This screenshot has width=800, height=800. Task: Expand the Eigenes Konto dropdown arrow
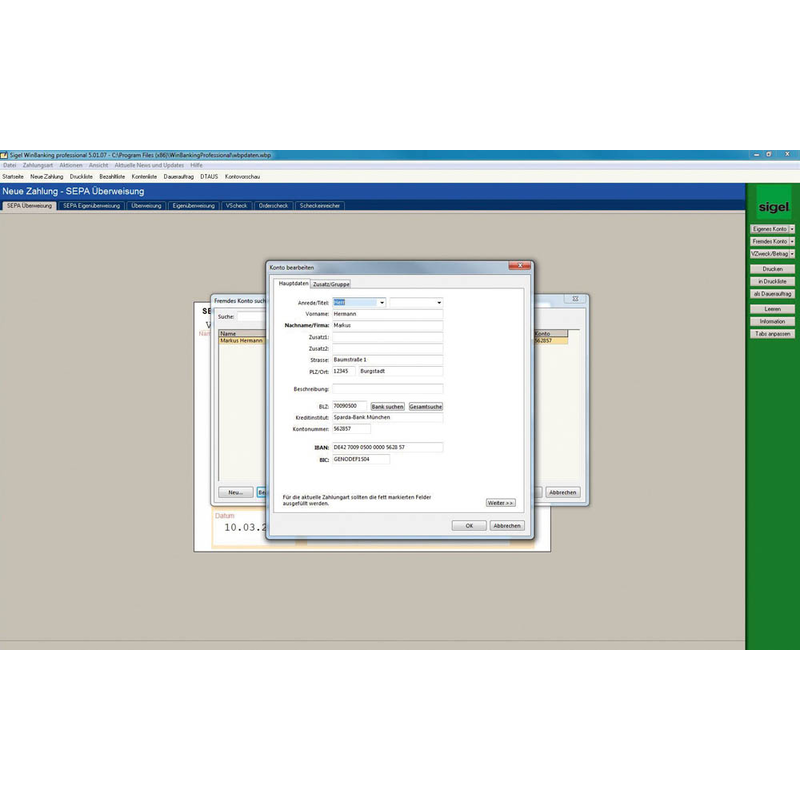coord(793,229)
